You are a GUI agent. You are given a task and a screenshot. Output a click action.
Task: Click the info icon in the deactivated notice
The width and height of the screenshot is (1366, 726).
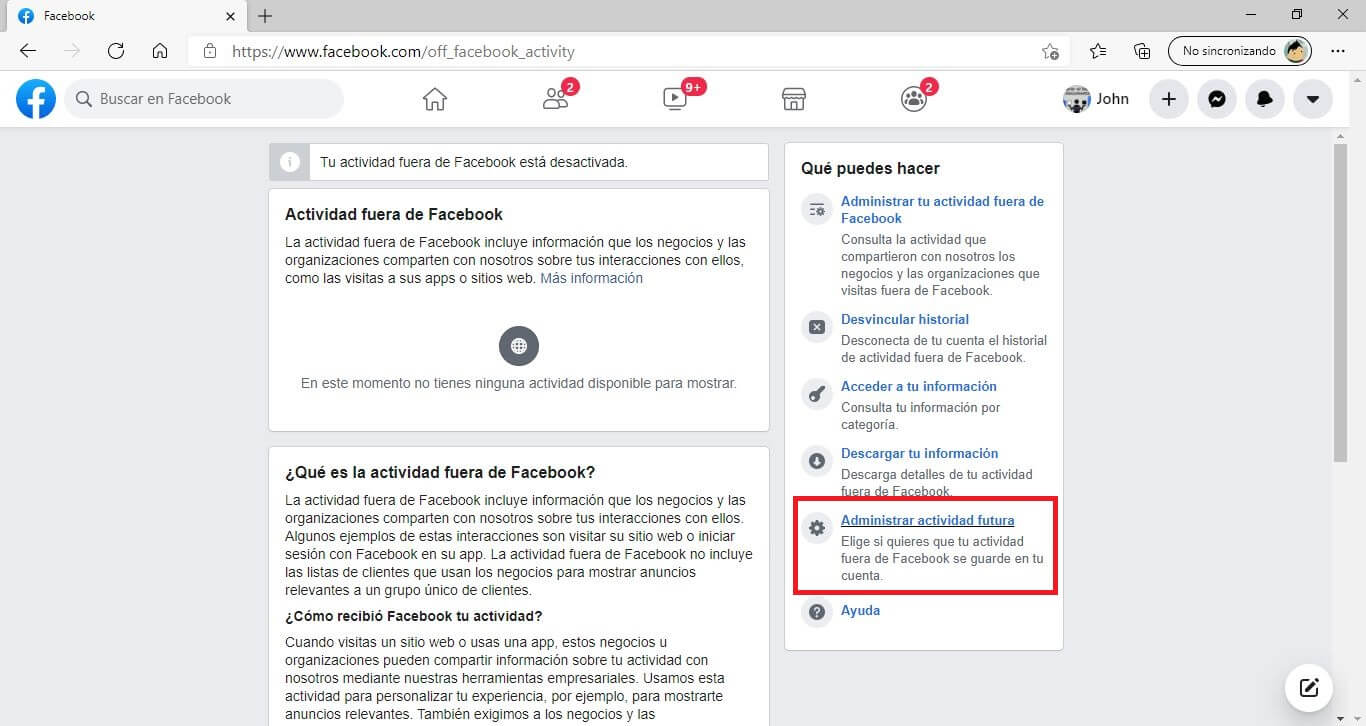click(289, 162)
